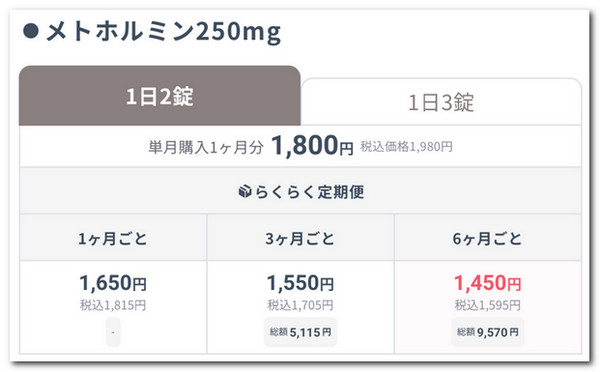Click the dash badge under 1ヶ月ごと
The image size is (600, 372).
113,332
